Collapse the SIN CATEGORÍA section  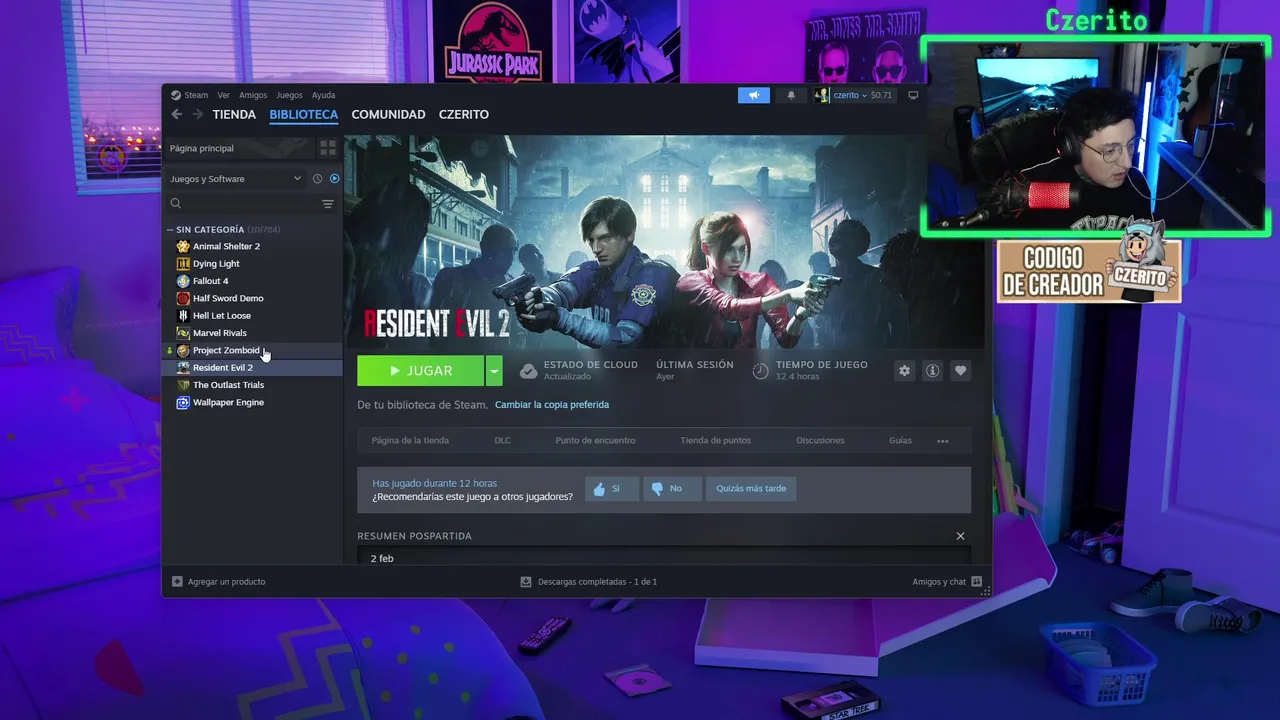pos(170,230)
